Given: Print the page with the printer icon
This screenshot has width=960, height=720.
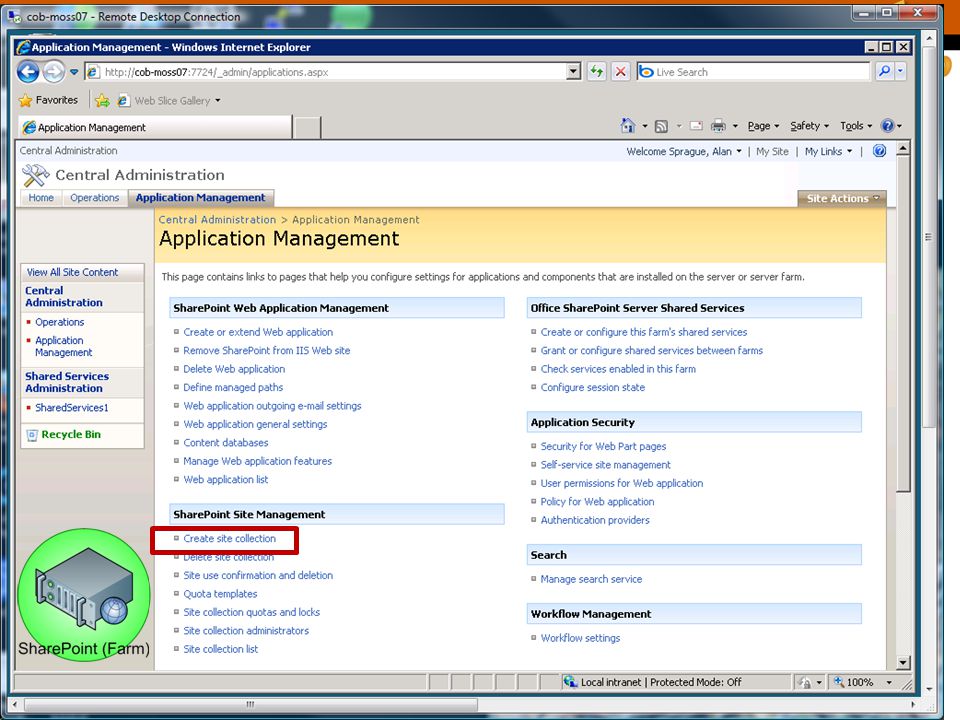Looking at the screenshot, I should 718,126.
